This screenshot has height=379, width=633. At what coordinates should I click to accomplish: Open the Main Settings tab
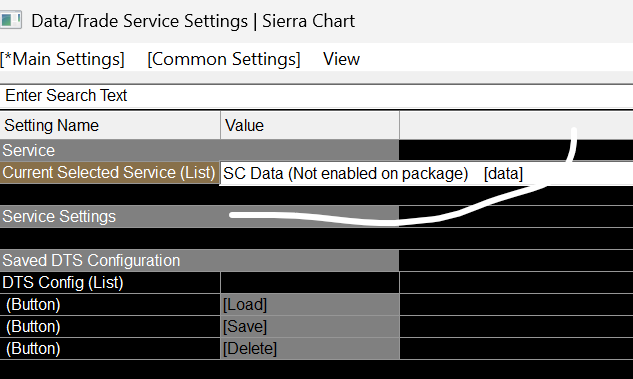click(62, 59)
